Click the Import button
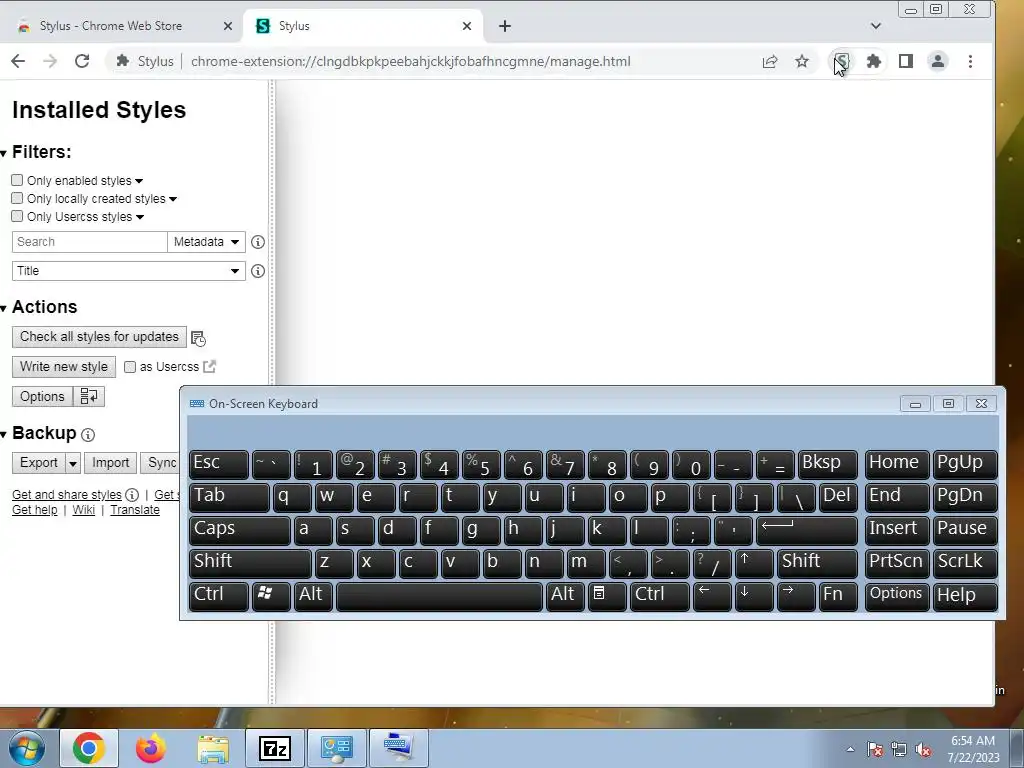 [x=110, y=463]
